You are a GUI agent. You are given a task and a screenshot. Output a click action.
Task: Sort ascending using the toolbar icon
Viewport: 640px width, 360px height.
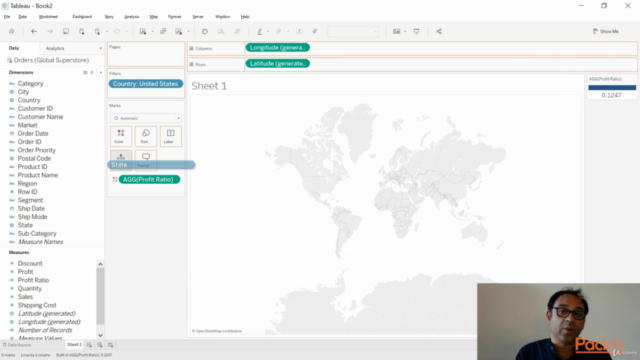221,31
